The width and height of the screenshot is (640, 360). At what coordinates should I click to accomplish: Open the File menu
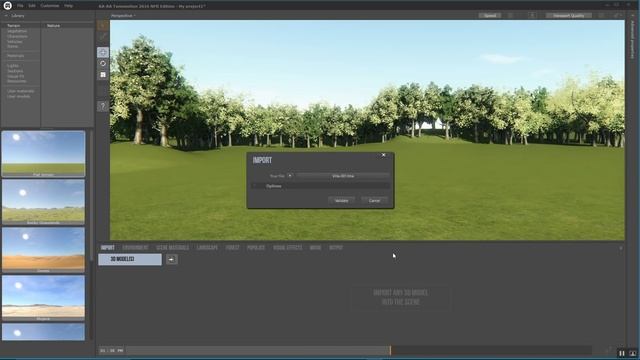click(x=20, y=6)
